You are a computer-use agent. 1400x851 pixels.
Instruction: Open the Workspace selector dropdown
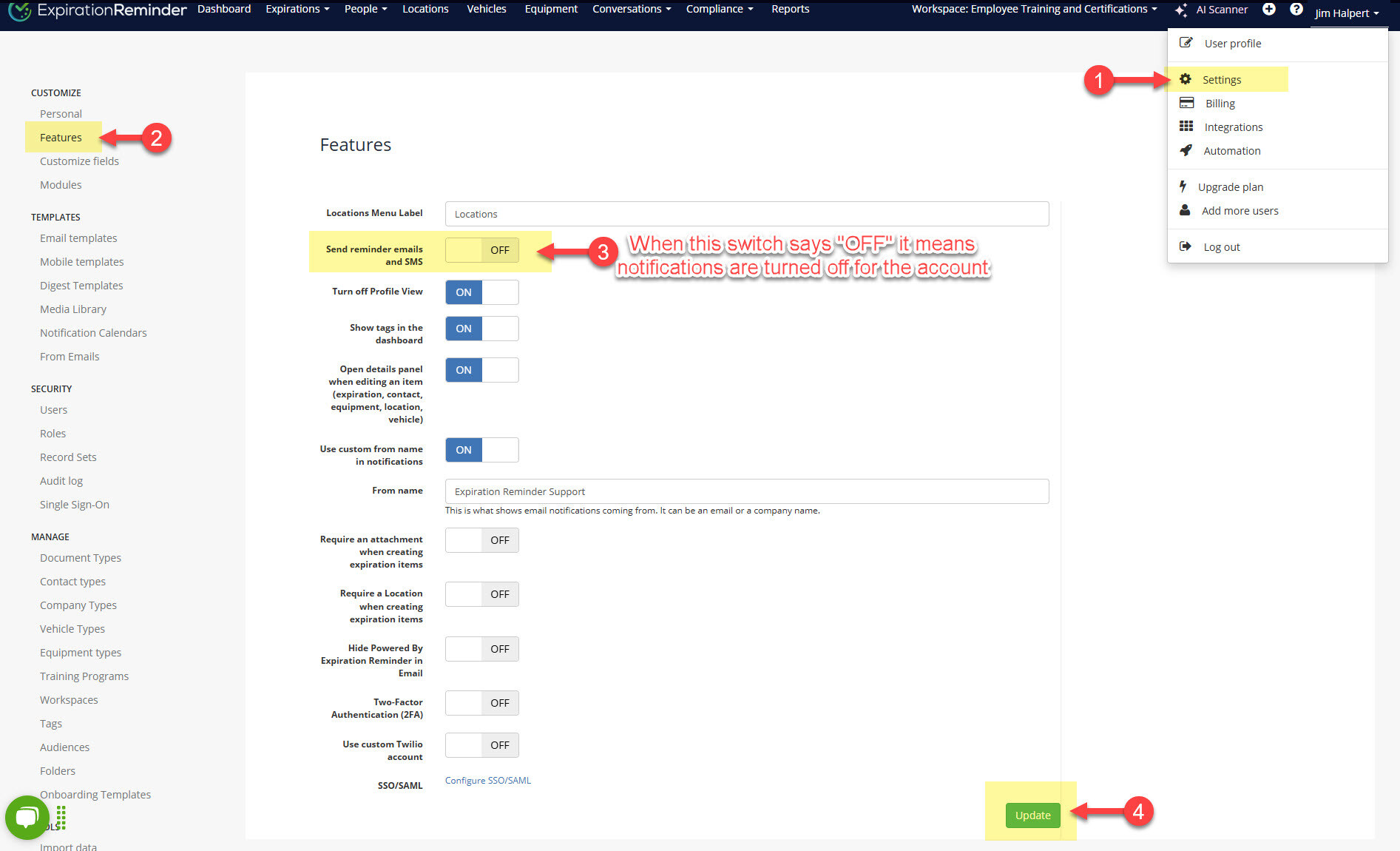click(x=1034, y=9)
